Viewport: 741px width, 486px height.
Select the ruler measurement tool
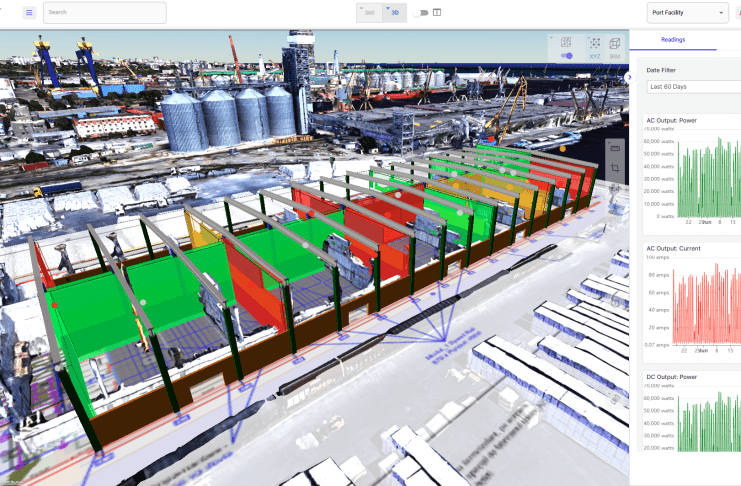coord(615,148)
